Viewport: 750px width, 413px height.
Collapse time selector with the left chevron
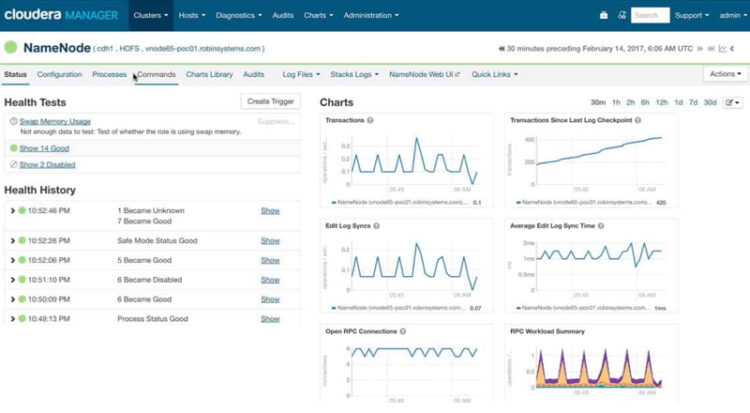pos(732,49)
